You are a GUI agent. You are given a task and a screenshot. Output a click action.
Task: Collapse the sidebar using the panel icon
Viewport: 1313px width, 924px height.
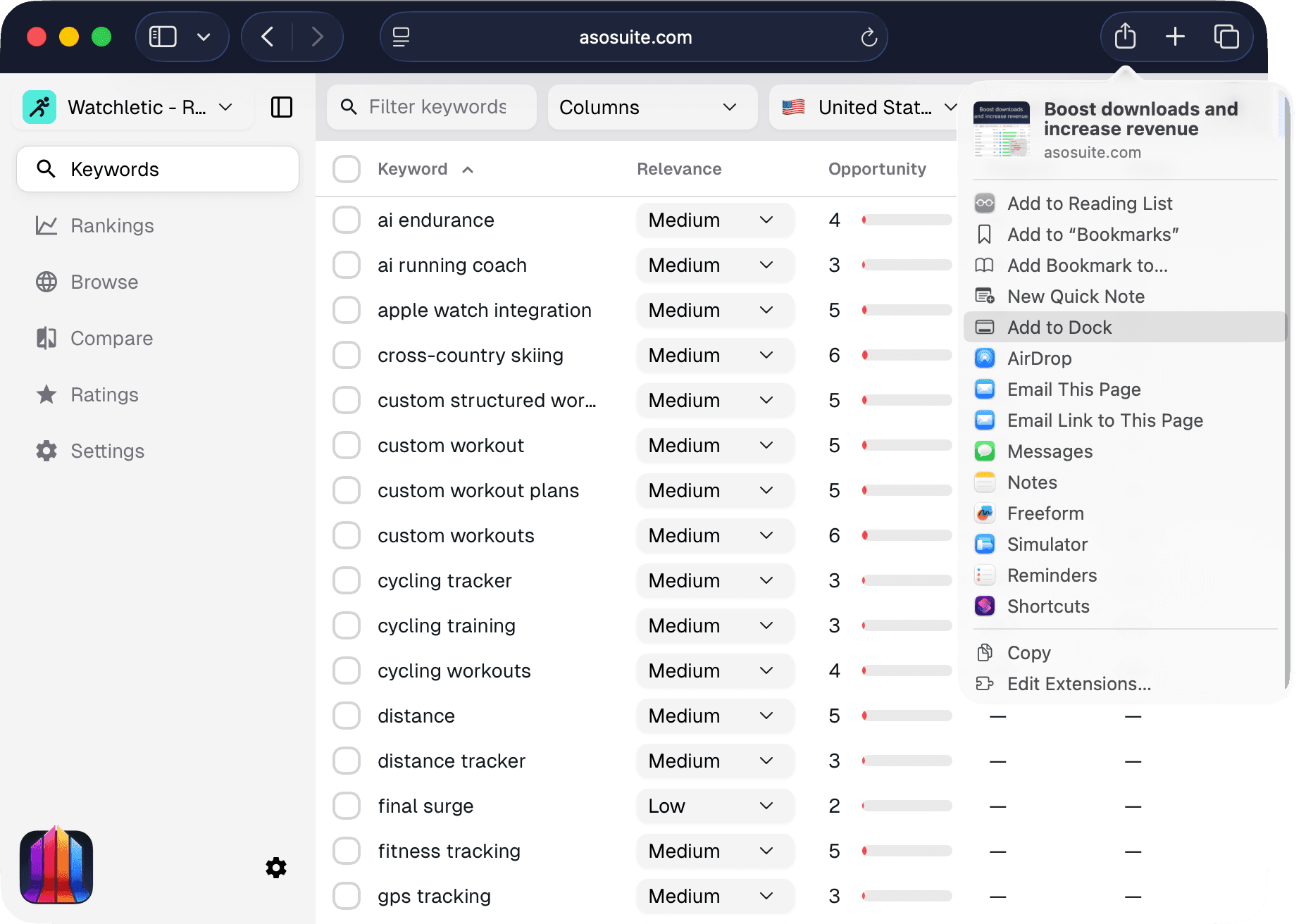click(x=282, y=107)
